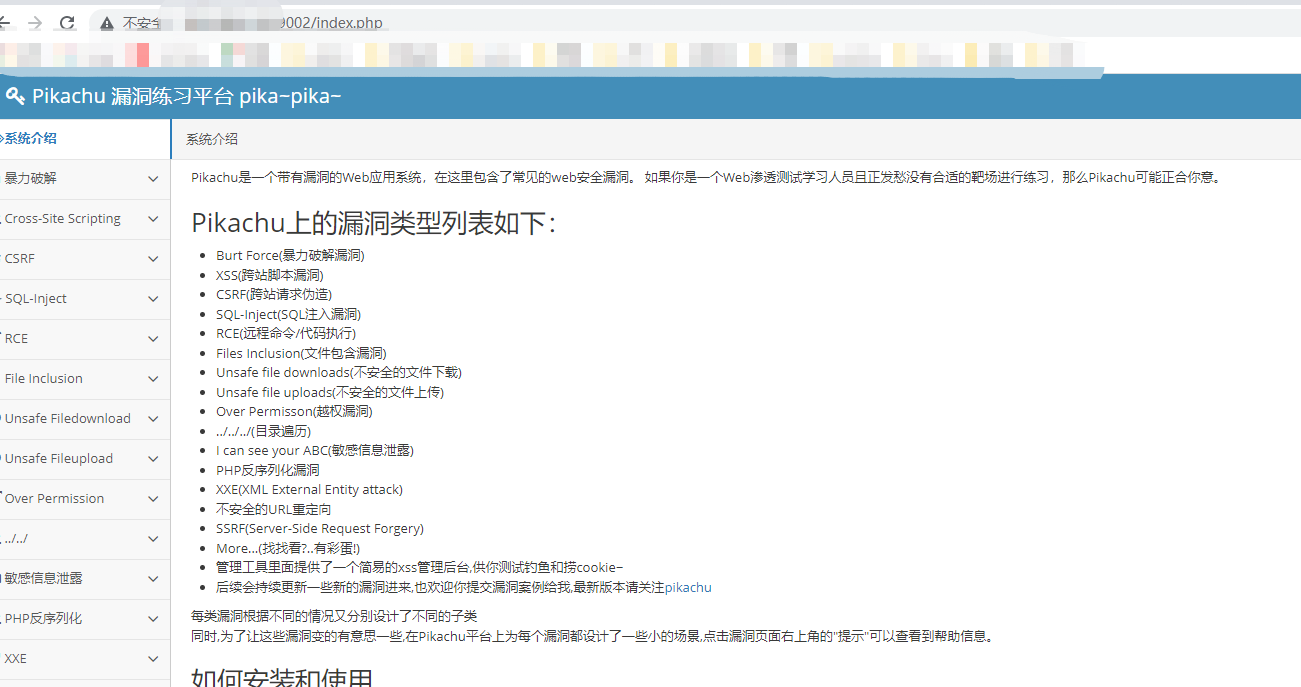Click the heading Pikachu上的漏洞类型列表如下
The image size is (1301, 687).
pos(373,222)
